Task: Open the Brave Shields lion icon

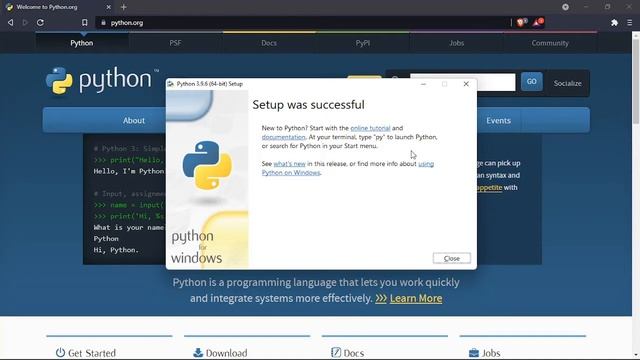Action: (521, 22)
